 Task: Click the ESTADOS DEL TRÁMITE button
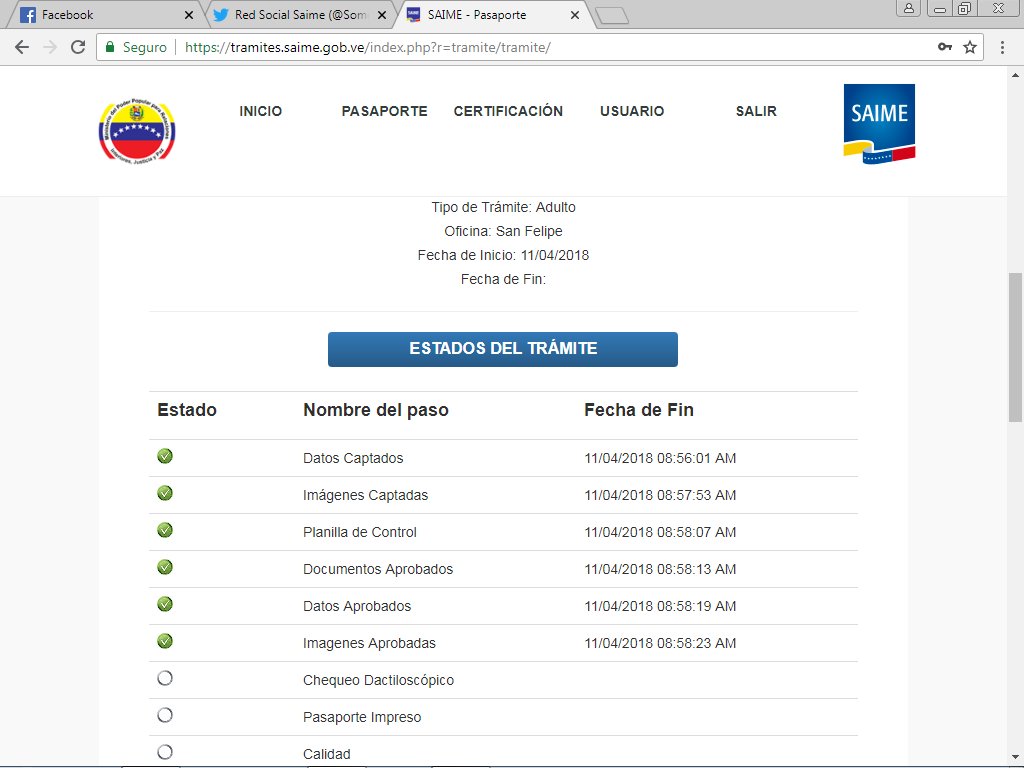(503, 349)
